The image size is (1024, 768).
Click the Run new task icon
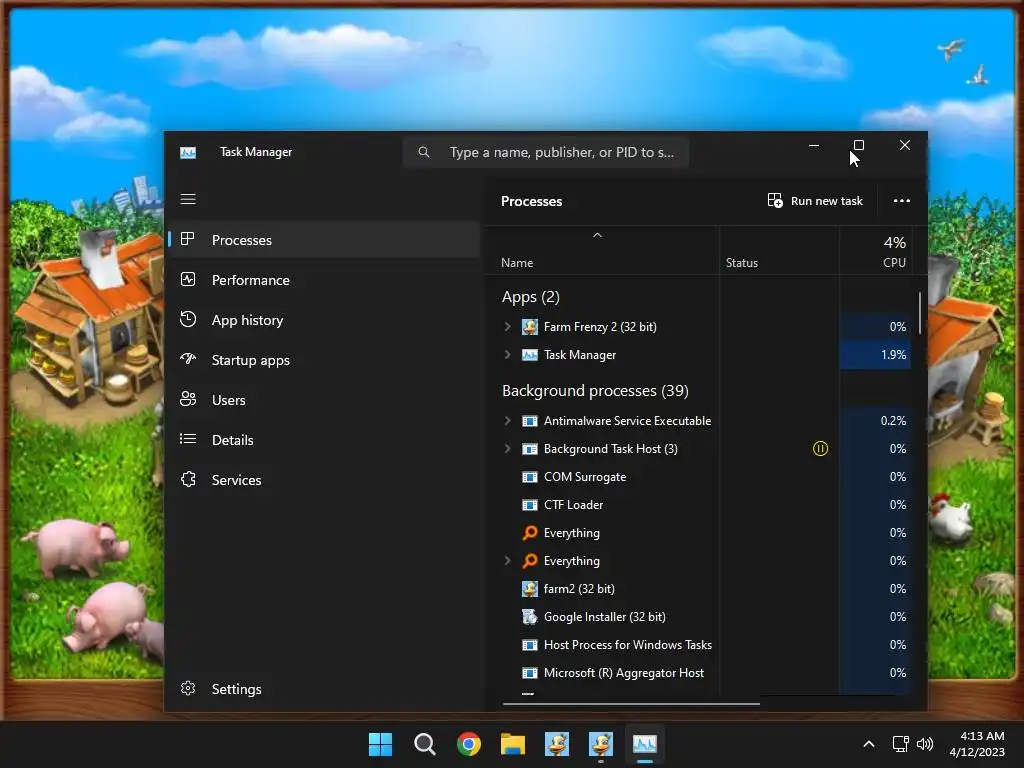[x=775, y=200]
